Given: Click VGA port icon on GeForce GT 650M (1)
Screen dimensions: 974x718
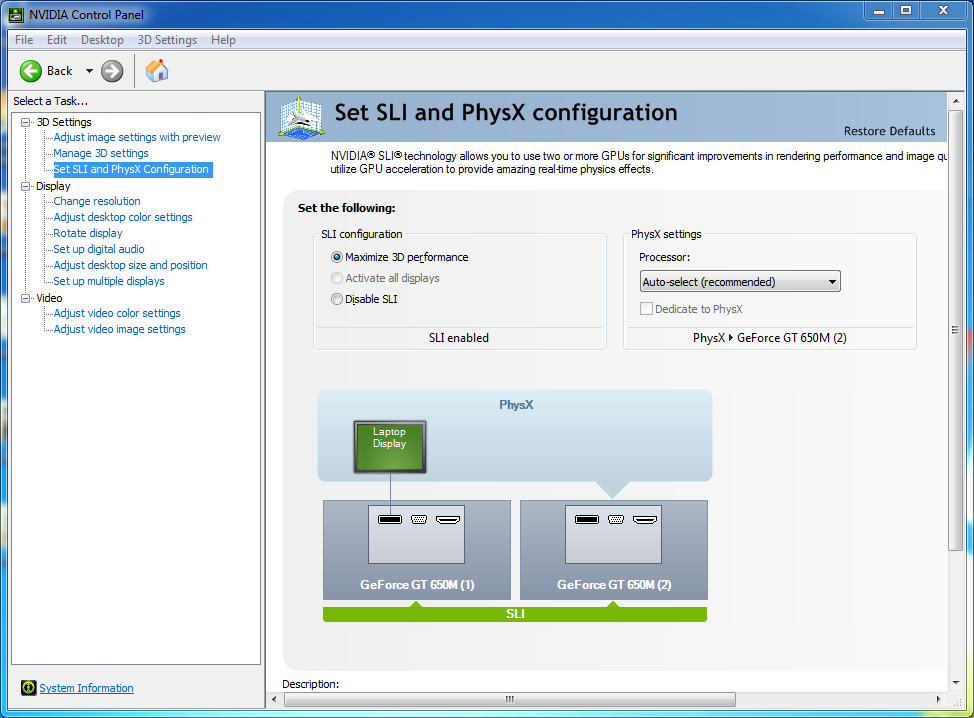Looking at the screenshot, I should pyautogui.click(x=419, y=519).
